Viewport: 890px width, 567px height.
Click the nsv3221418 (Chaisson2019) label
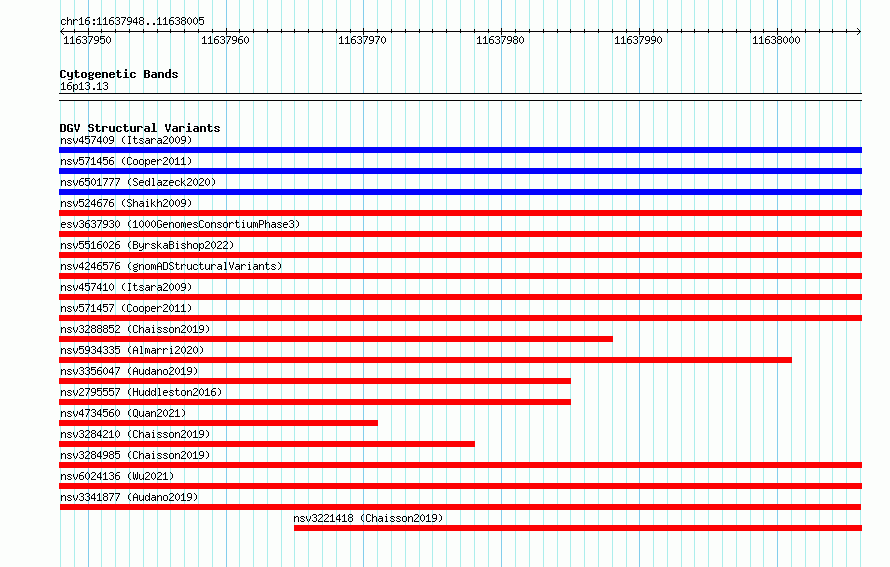pyautogui.click(x=368, y=518)
